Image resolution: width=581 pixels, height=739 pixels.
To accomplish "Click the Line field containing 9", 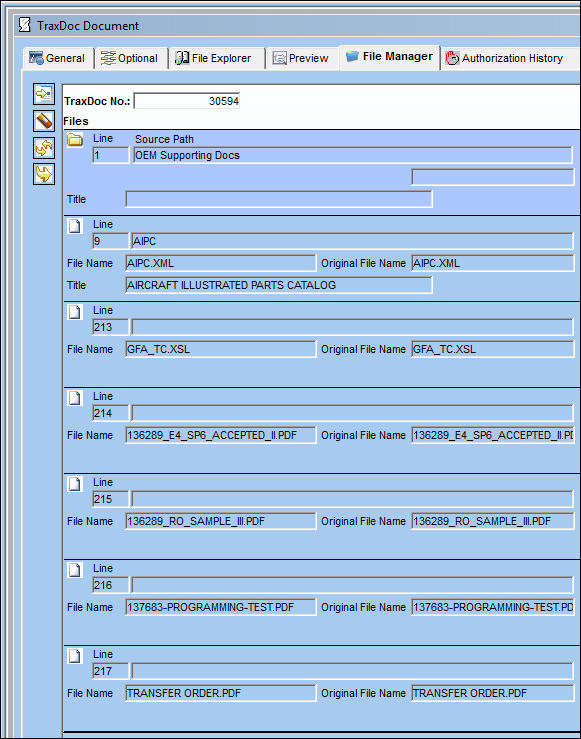I will (111, 241).
